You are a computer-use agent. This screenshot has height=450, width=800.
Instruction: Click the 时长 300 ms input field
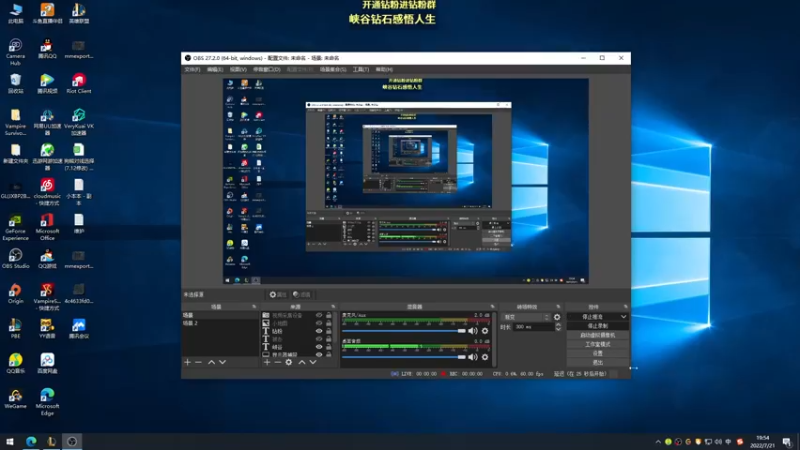[533, 327]
